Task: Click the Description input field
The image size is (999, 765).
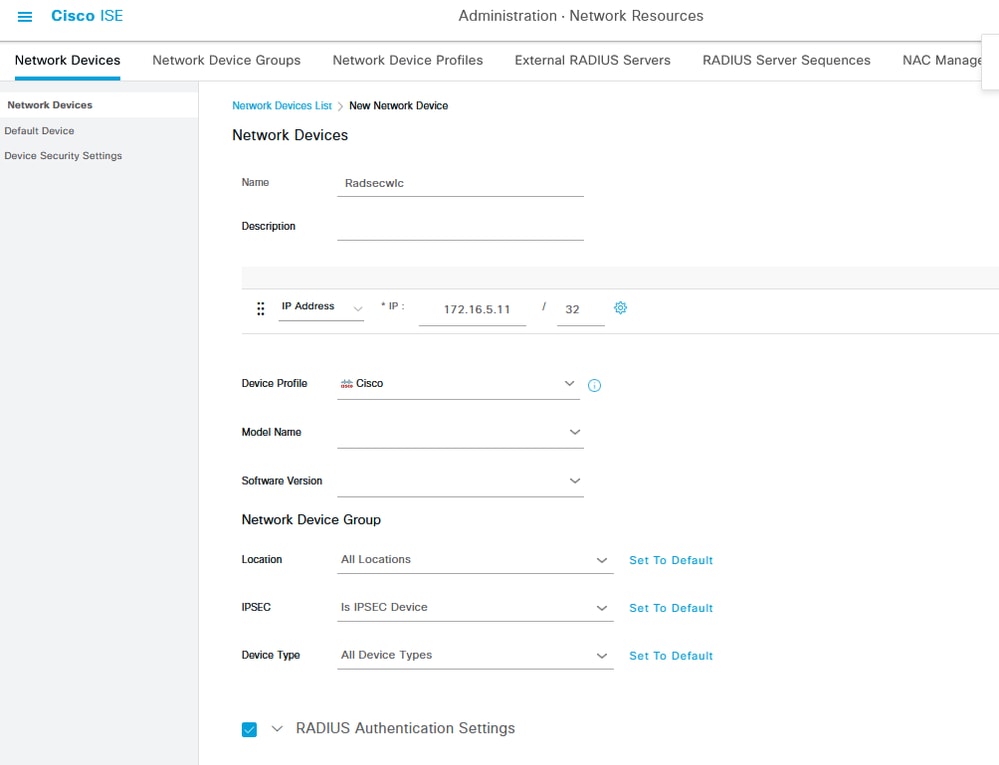Action: (460, 227)
